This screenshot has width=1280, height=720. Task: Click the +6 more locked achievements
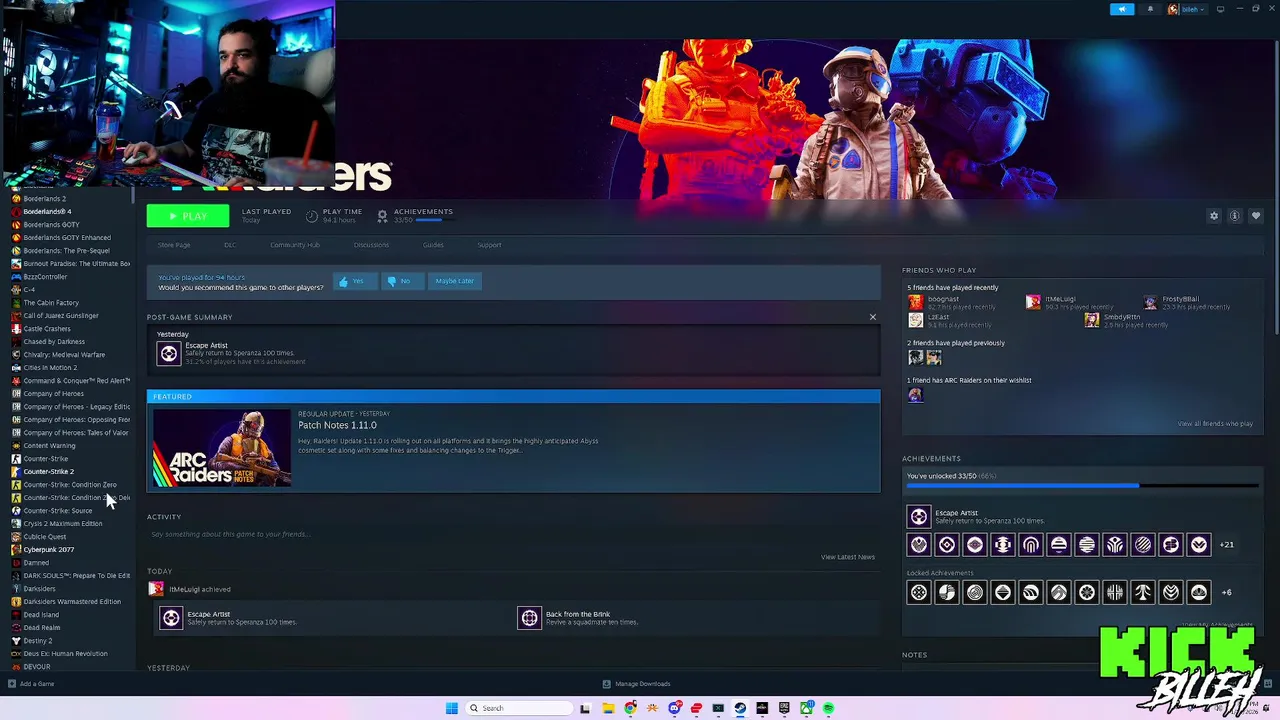tap(1226, 592)
